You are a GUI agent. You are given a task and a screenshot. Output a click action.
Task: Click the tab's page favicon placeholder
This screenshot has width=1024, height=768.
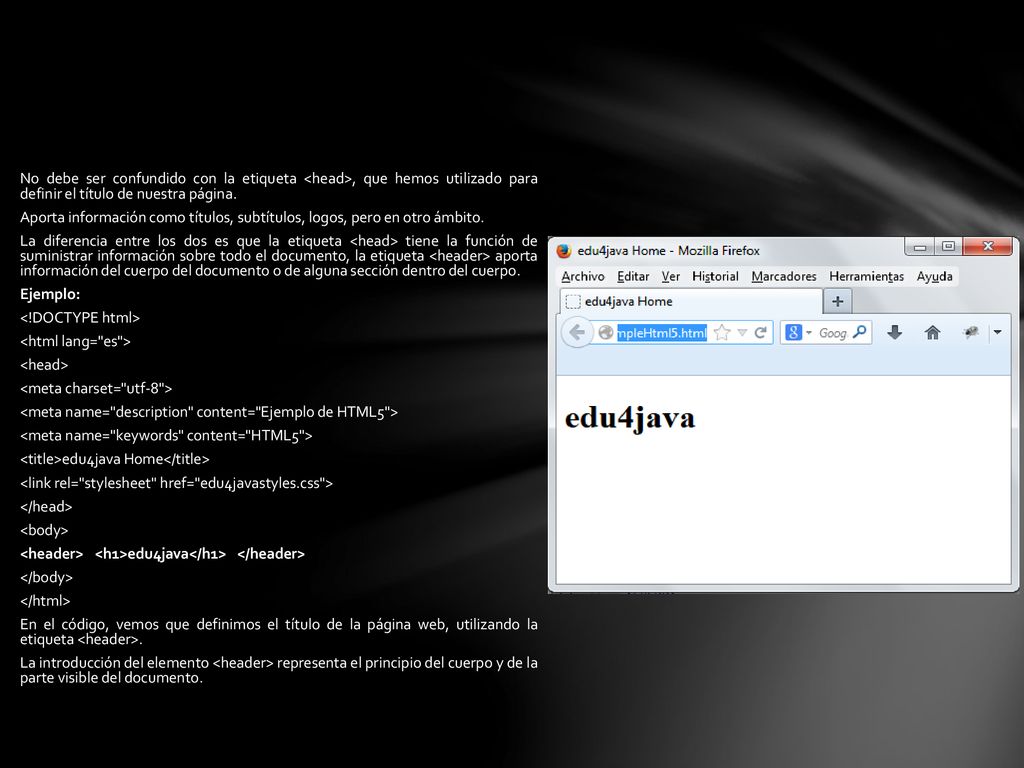pyautogui.click(x=573, y=301)
